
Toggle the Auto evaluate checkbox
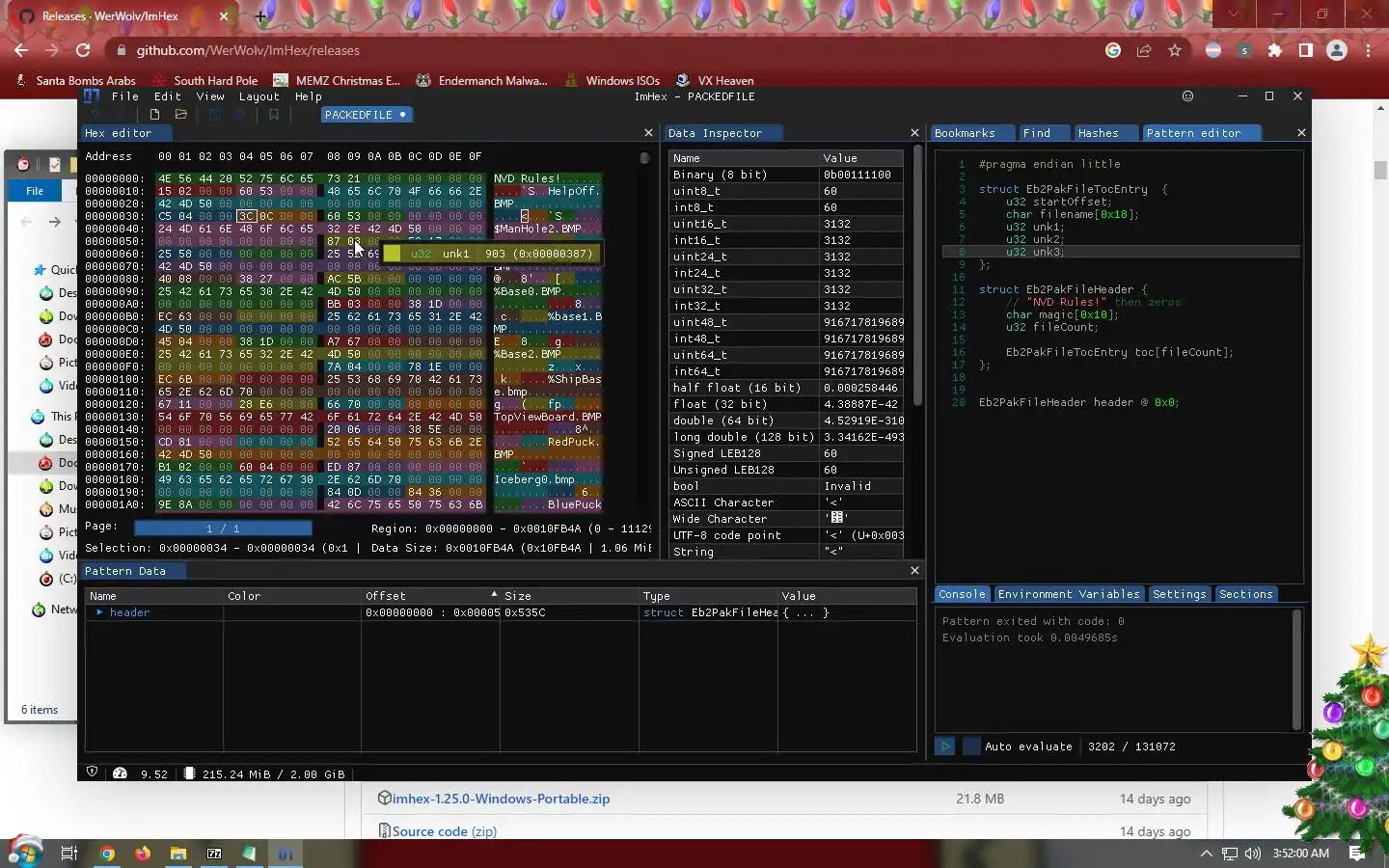971,746
